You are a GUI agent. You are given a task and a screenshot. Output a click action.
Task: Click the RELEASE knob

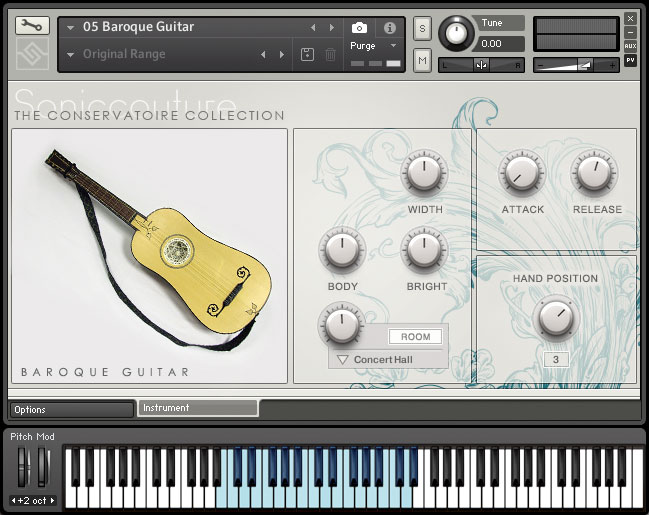point(594,173)
